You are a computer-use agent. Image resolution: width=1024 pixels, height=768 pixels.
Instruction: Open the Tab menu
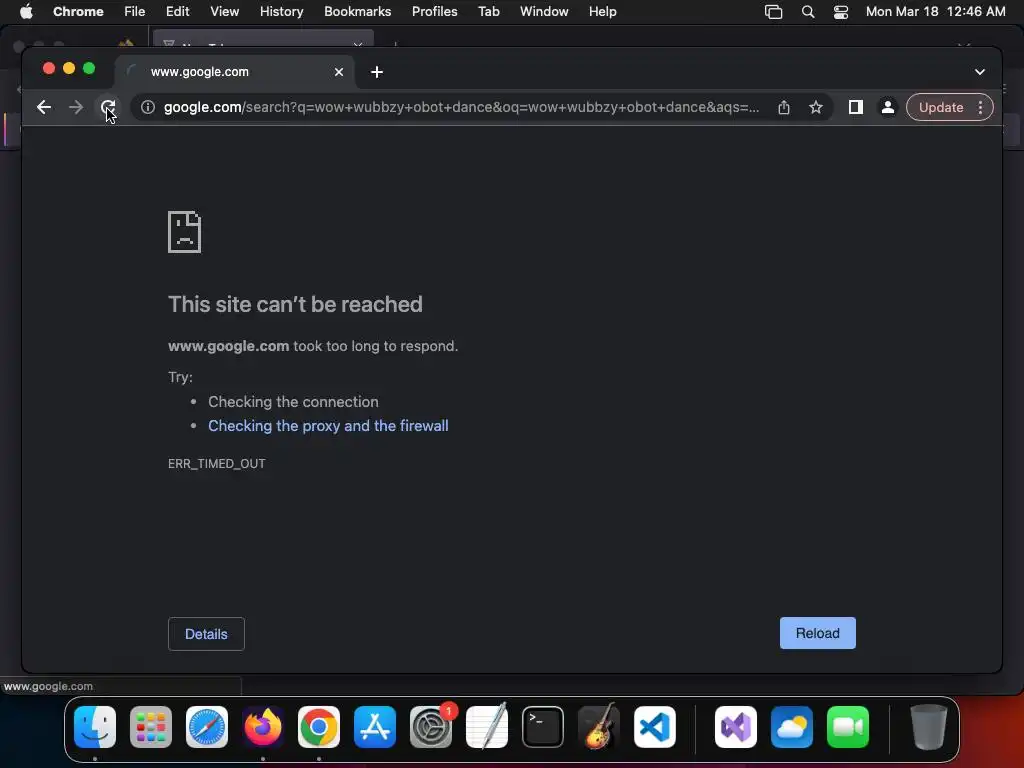[x=489, y=11]
